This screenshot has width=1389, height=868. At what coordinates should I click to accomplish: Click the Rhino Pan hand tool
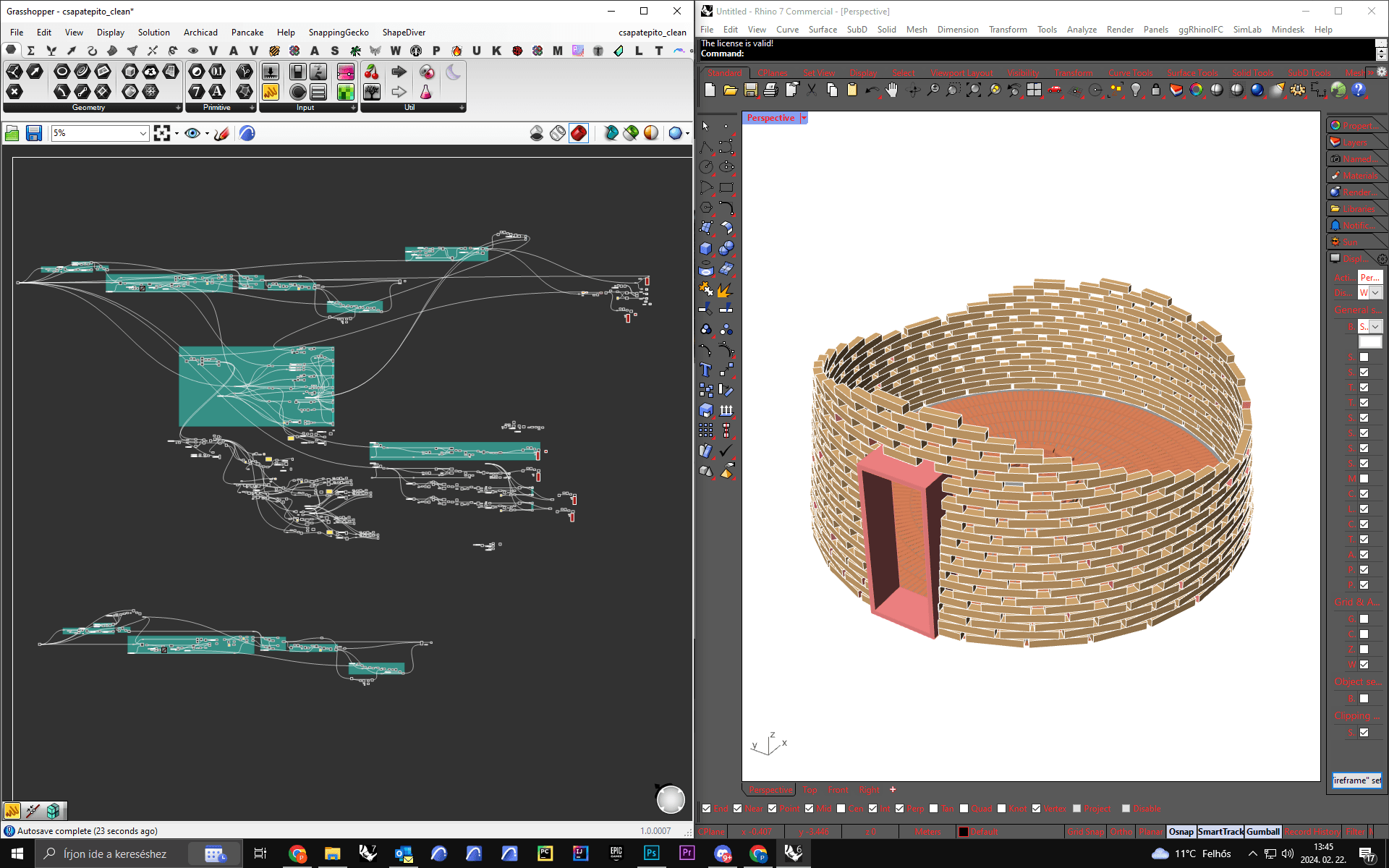tap(892, 90)
